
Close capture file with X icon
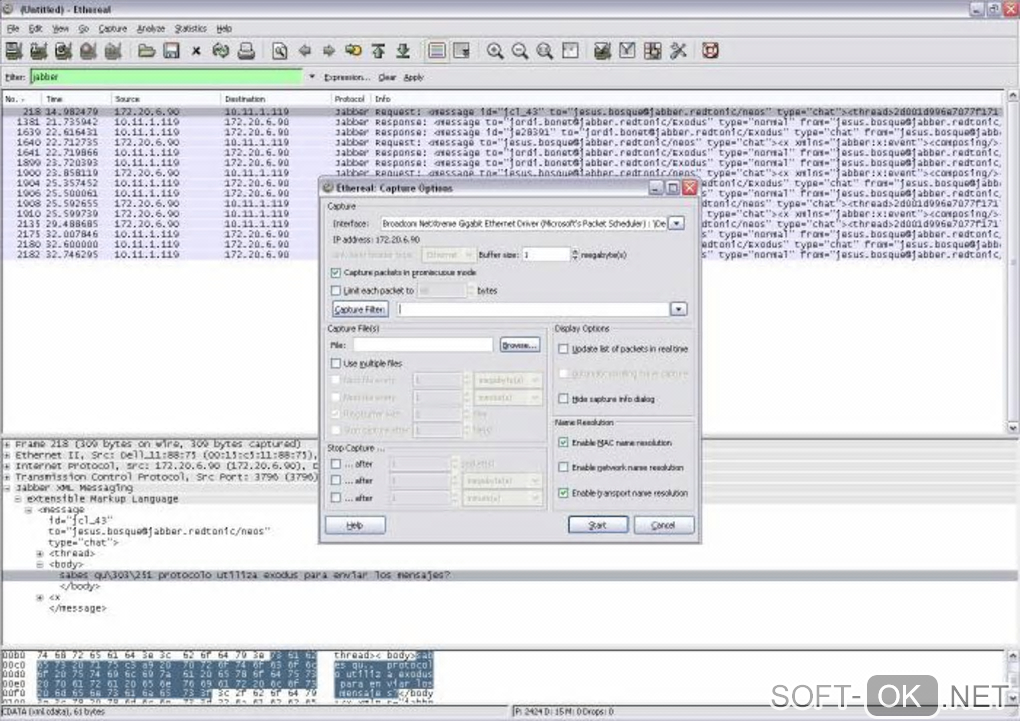click(196, 51)
